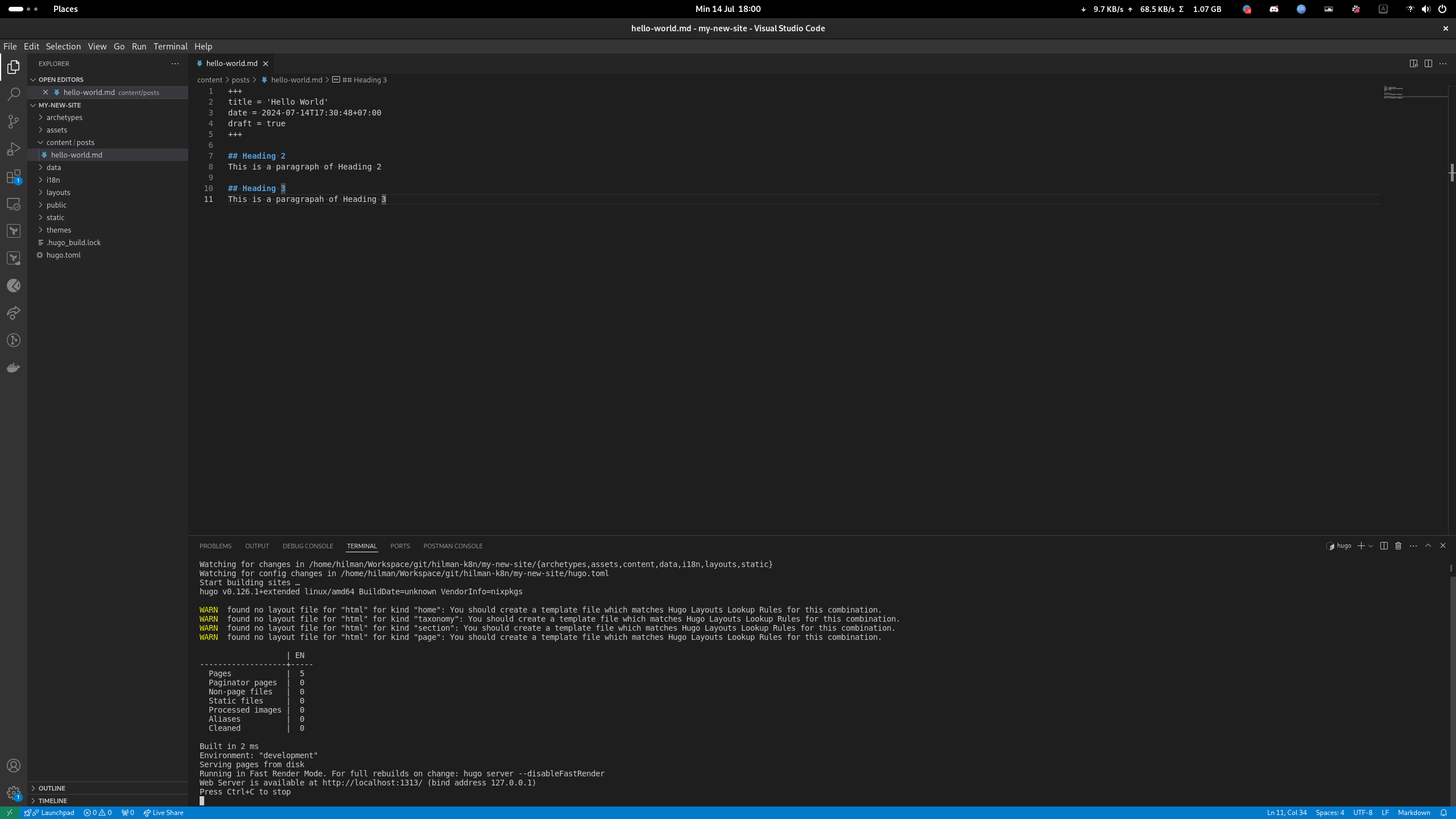Open the terminal launch profile dropdown
The image size is (1456, 819).
tap(1371, 546)
